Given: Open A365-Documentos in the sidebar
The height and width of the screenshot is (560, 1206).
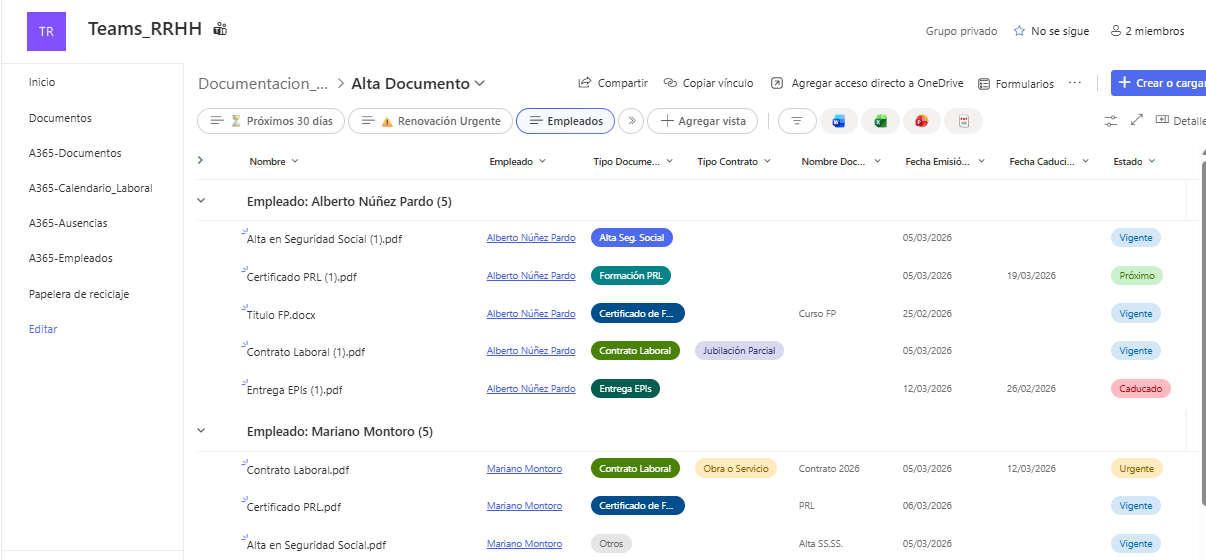Looking at the screenshot, I should pyautogui.click(x=75, y=153).
